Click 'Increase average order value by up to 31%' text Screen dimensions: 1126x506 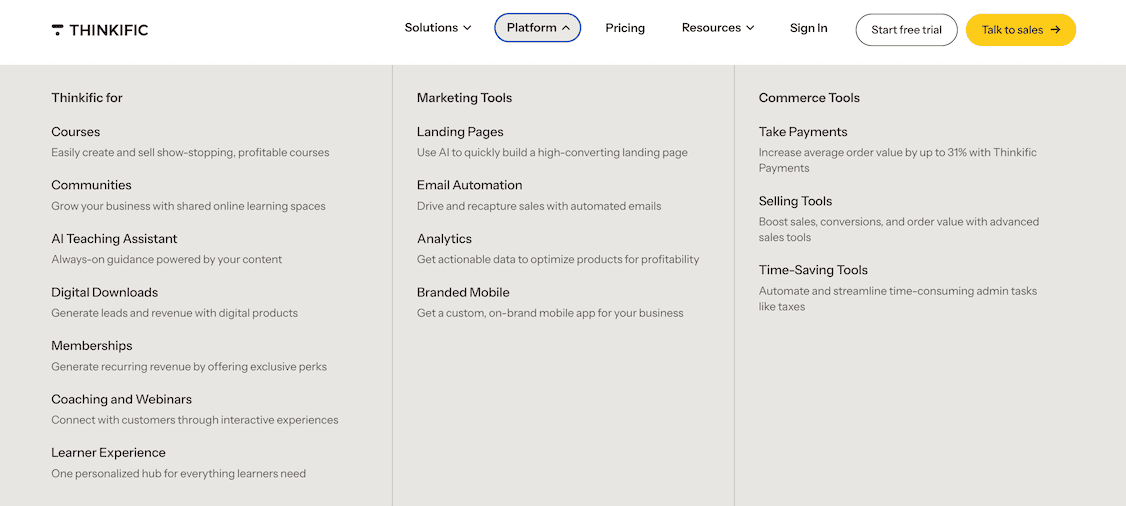point(898,160)
